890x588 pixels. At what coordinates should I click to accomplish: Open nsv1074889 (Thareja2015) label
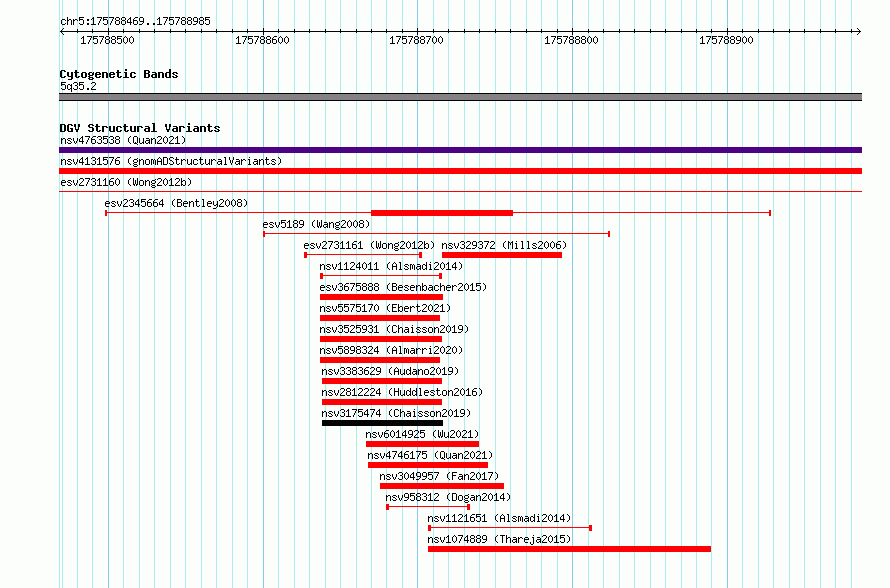coord(499,539)
